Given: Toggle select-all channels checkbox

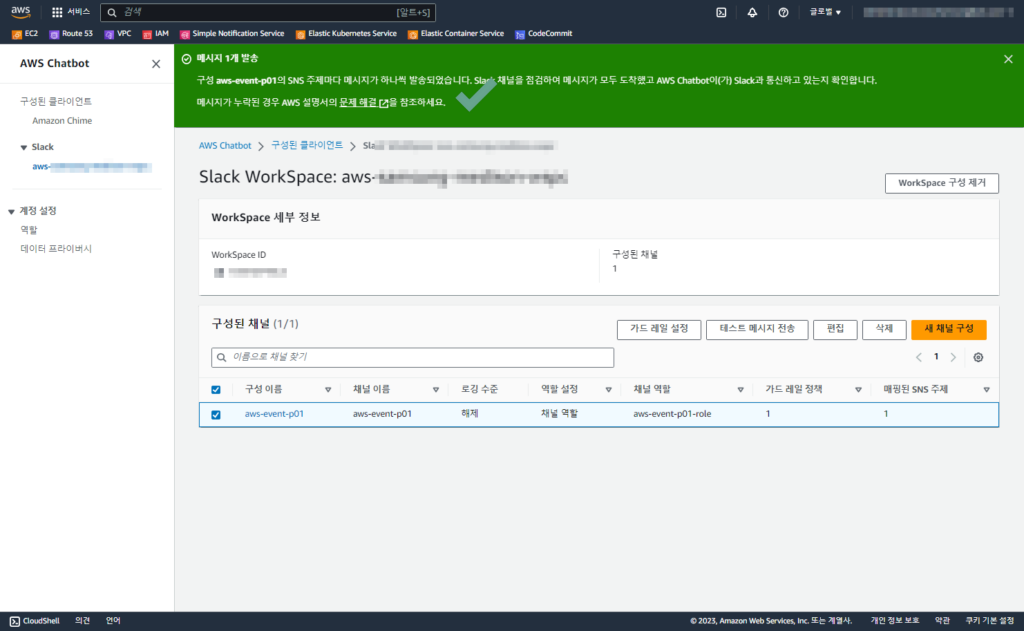Looking at the screenshot, I should tap(216, 390).
